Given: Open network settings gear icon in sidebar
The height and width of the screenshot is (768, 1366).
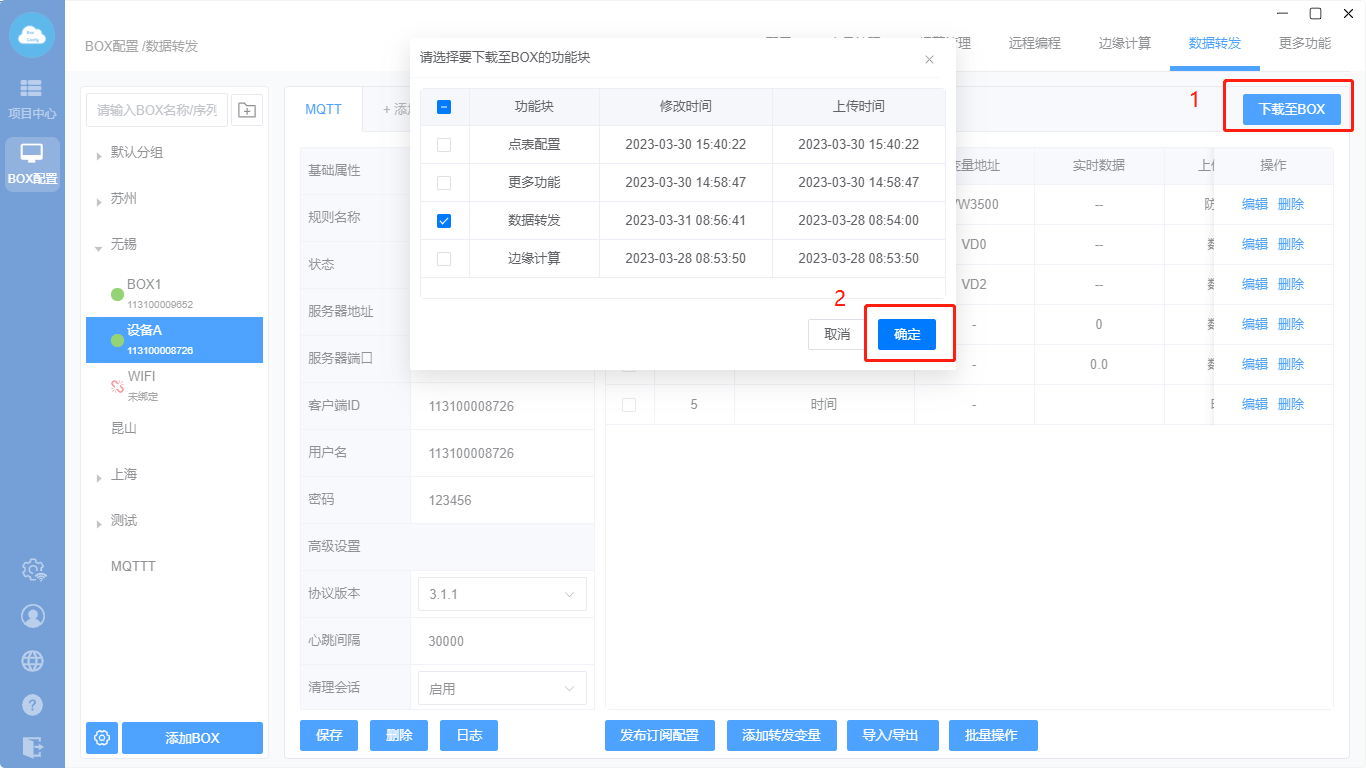Looking at the screenshot, I should 33,570.
